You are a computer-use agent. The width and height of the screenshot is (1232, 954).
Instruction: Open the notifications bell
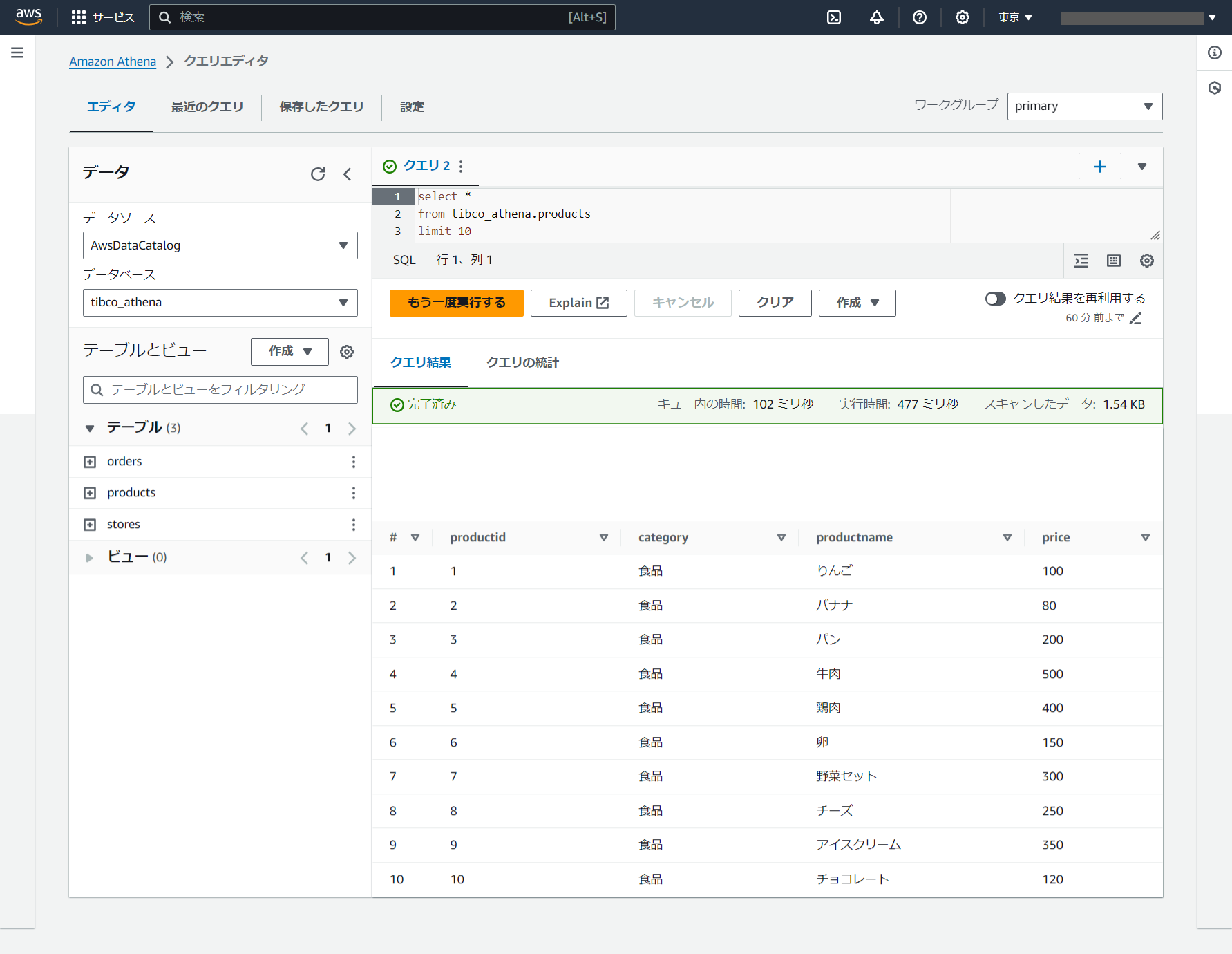(x=877, y=17)
